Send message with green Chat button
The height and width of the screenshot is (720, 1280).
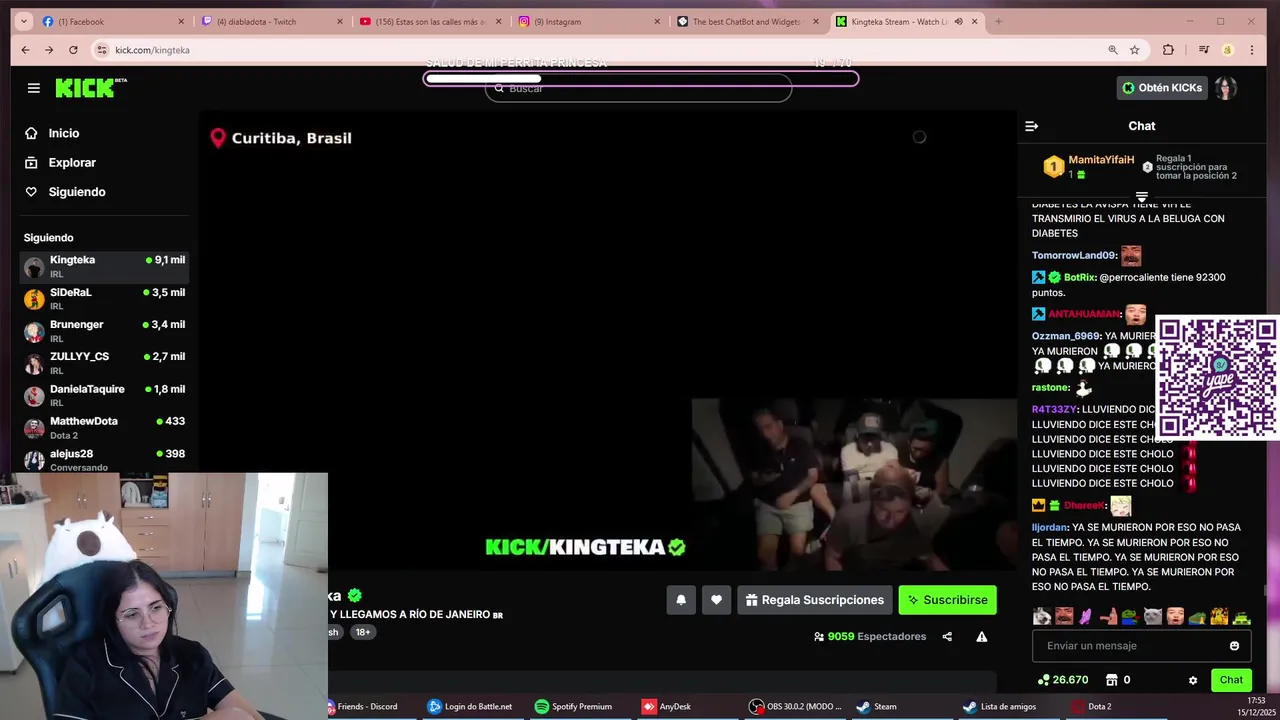[1231, 680]
